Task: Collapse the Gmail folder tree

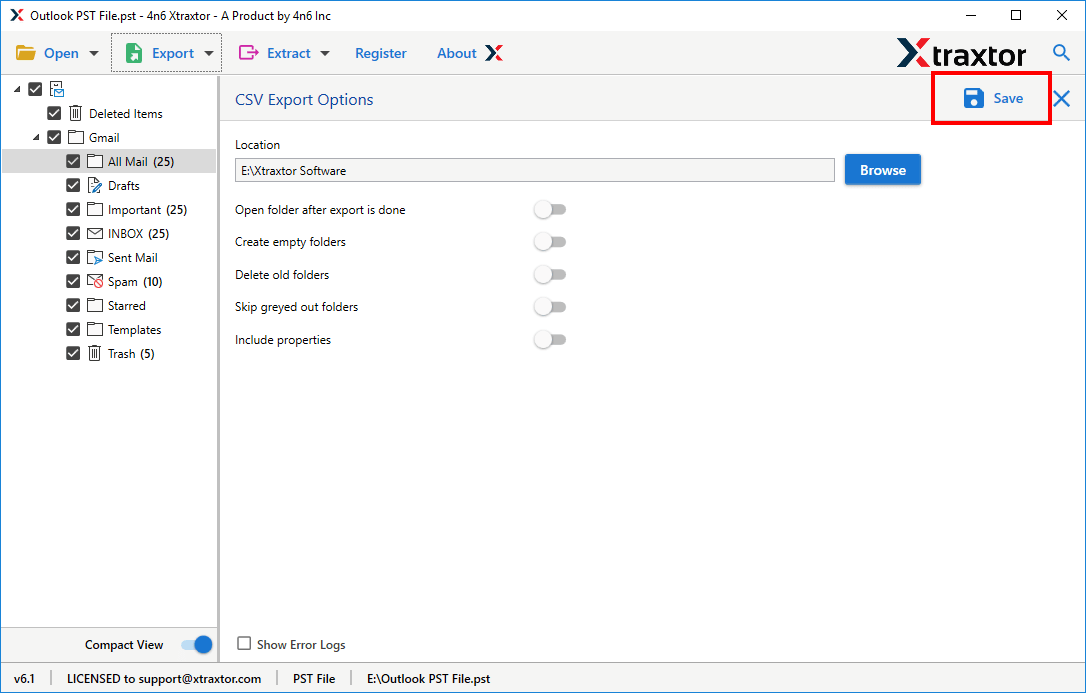Action: coord(36,137)
